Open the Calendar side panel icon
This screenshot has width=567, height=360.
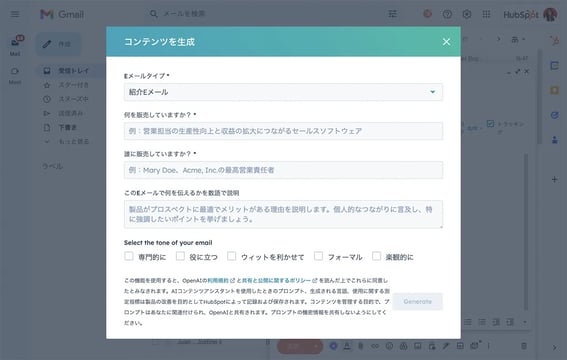point(554,66)
